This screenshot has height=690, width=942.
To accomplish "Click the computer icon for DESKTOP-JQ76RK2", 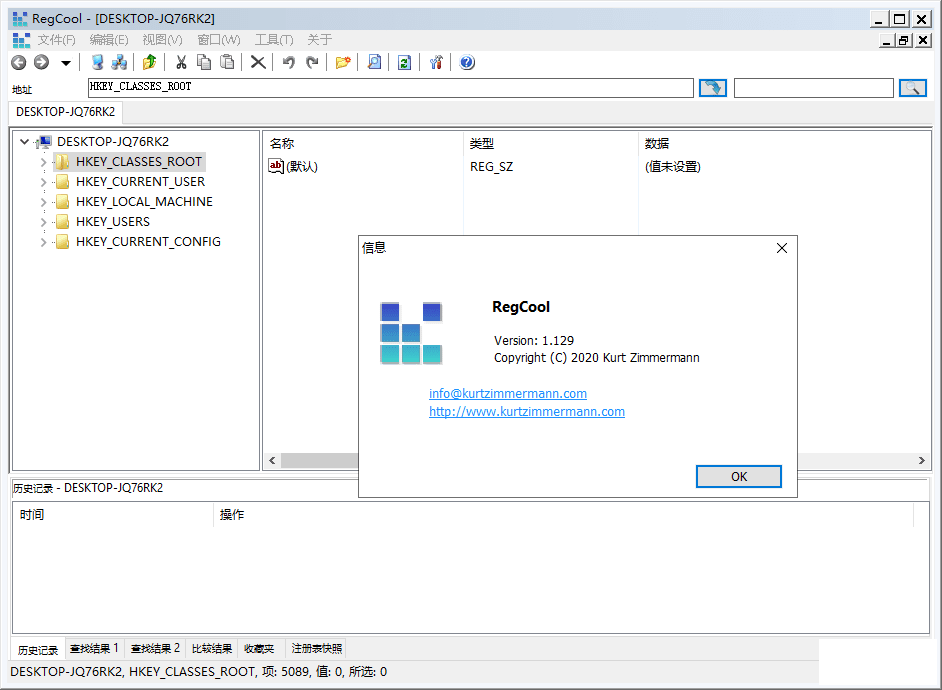I will click(x=44, y=142).
